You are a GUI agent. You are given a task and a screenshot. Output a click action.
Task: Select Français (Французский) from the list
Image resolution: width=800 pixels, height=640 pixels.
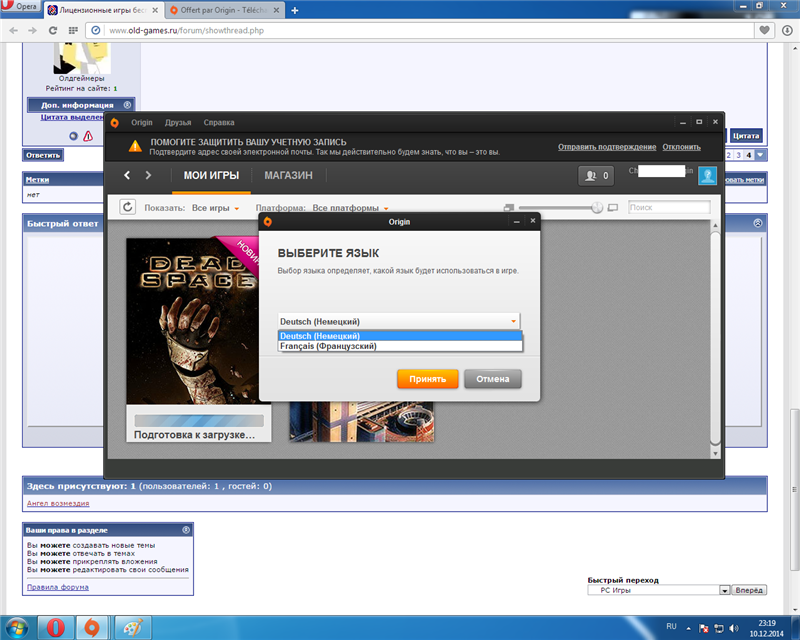[x=400, y=346]
